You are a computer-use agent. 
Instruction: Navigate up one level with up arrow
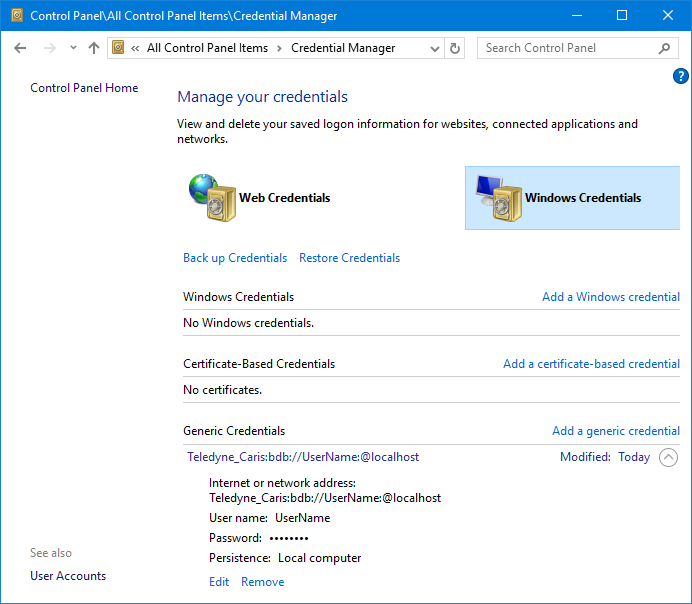click(94, 48)
